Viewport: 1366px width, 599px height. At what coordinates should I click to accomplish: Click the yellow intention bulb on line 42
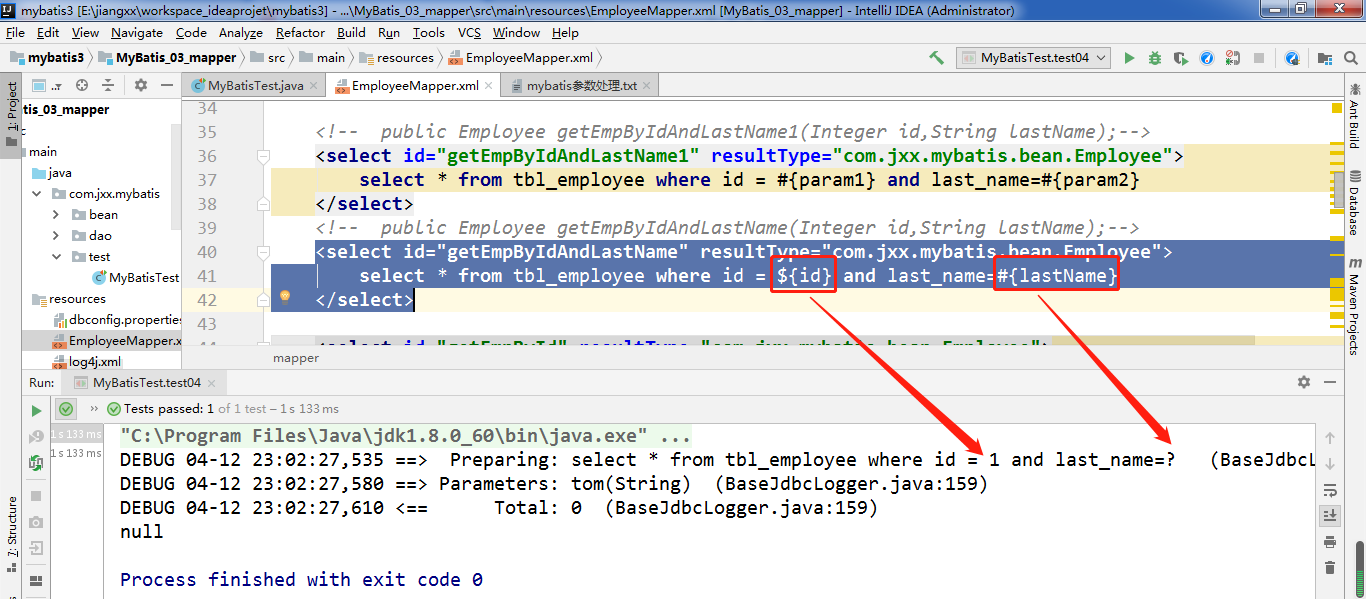[284, 297]
